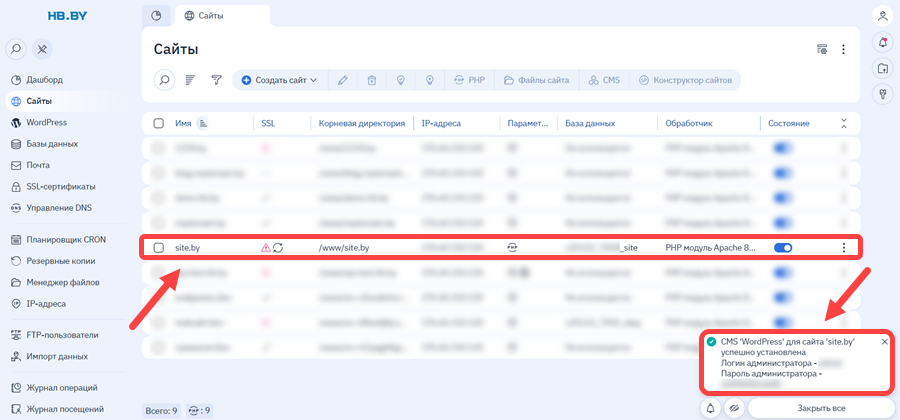Click the HB.BY logo

67,17
